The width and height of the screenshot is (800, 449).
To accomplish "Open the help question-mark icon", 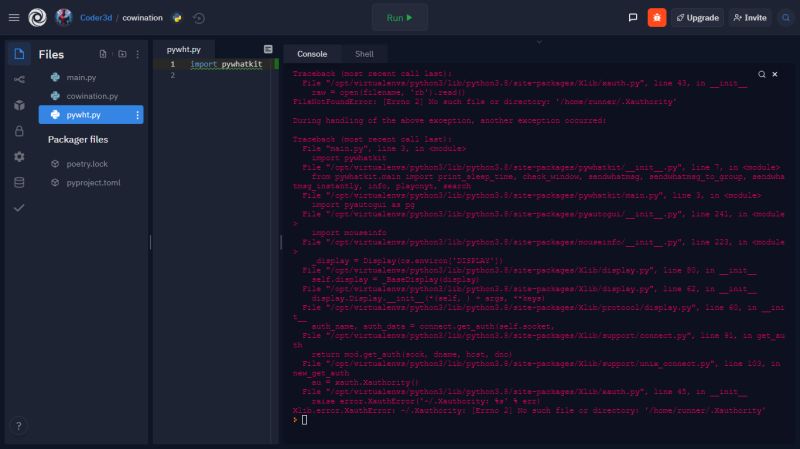I will 19,426.
